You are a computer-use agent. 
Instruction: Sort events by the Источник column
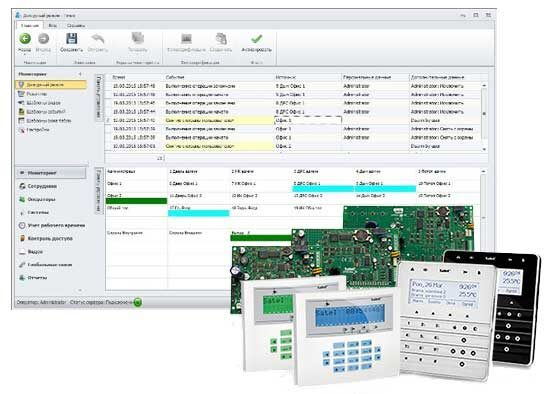pyautogui.click(x=308, y=77)
